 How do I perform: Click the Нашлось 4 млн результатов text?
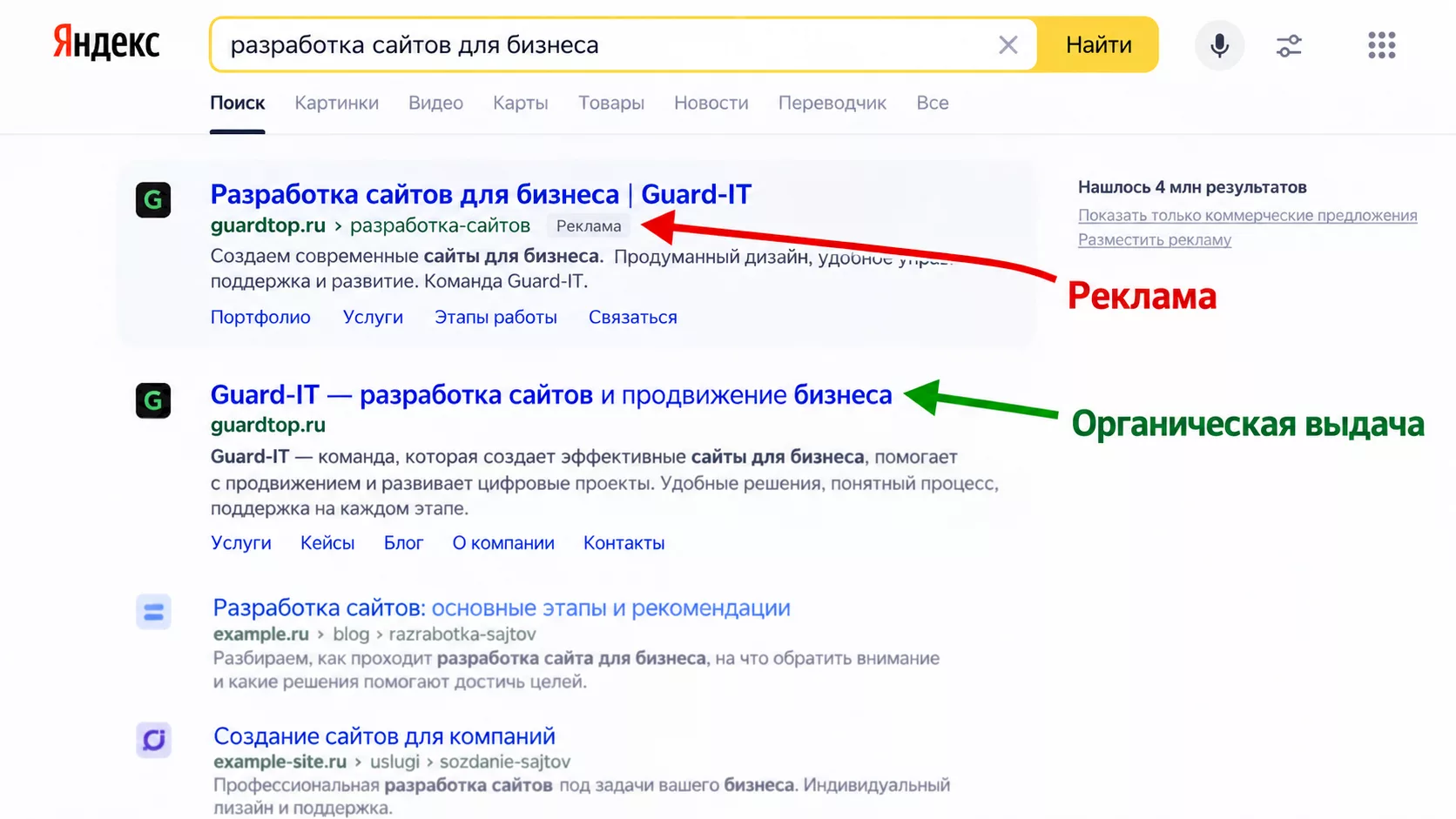[x=1191, y=187]
